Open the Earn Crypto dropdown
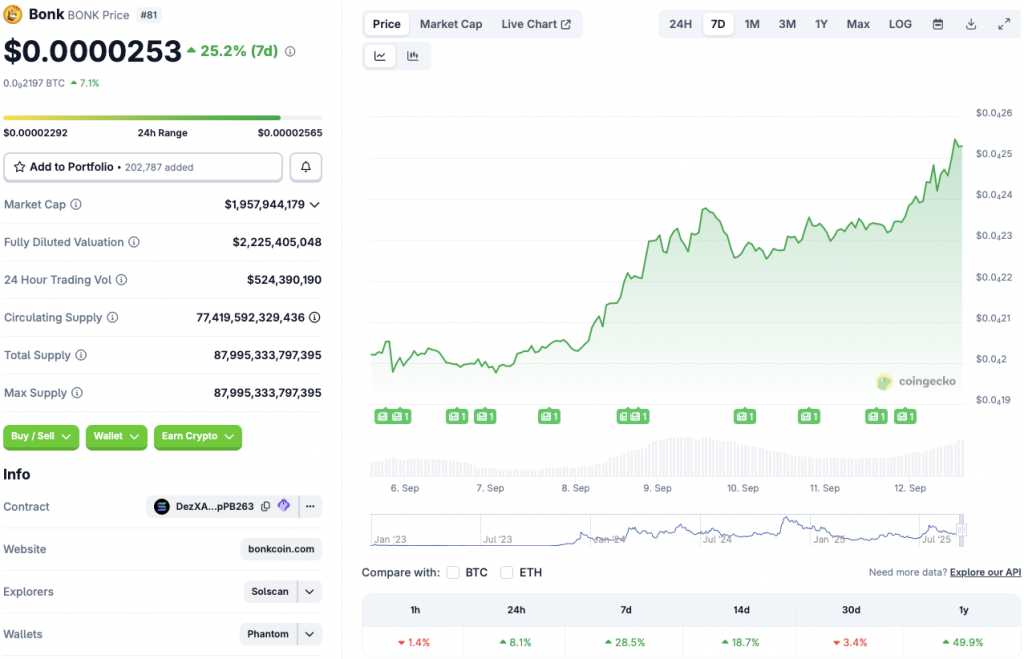The width and height of the screenshot is (1024, 659). 198,436
